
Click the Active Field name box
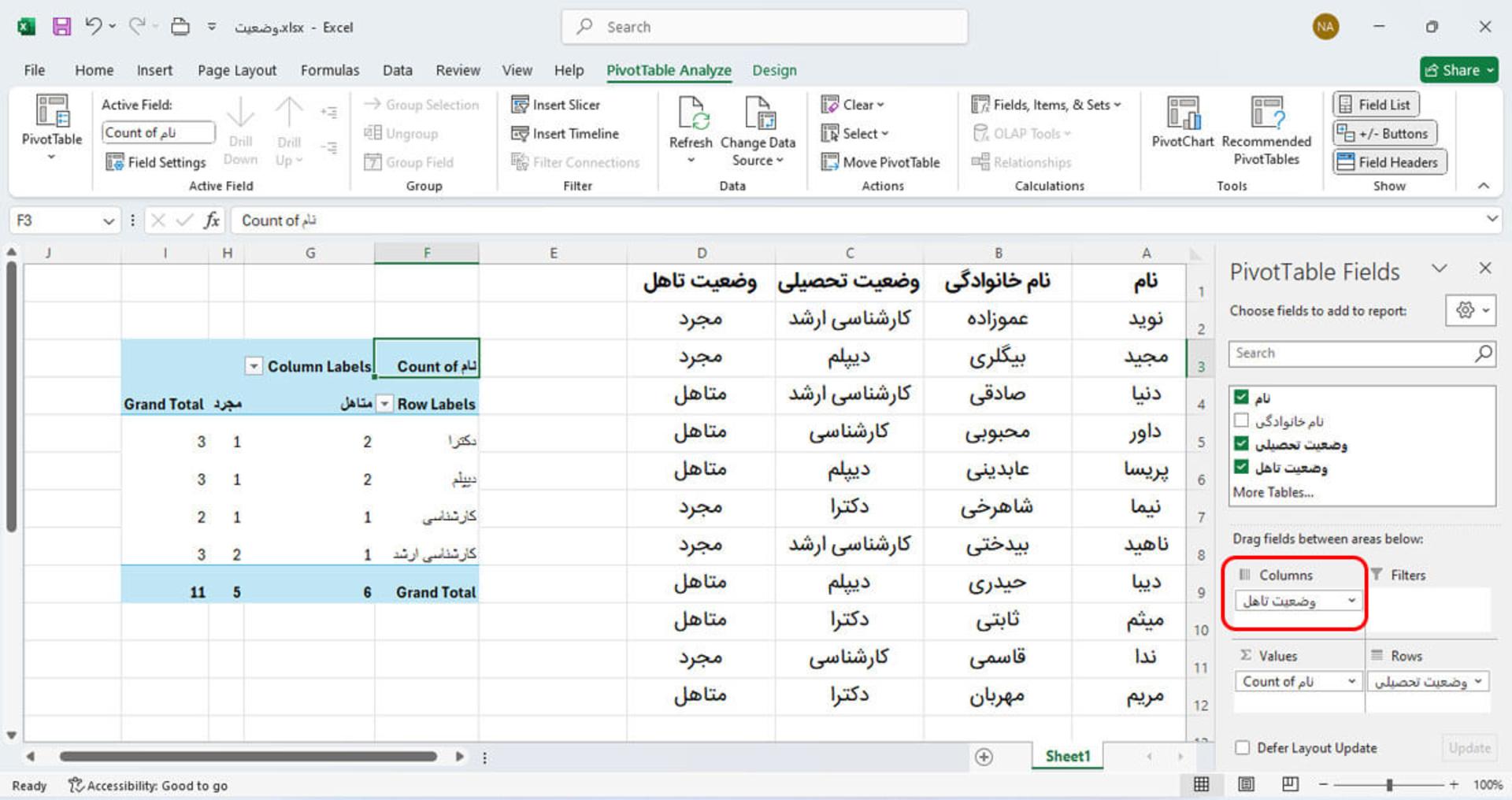pos(158,132)
